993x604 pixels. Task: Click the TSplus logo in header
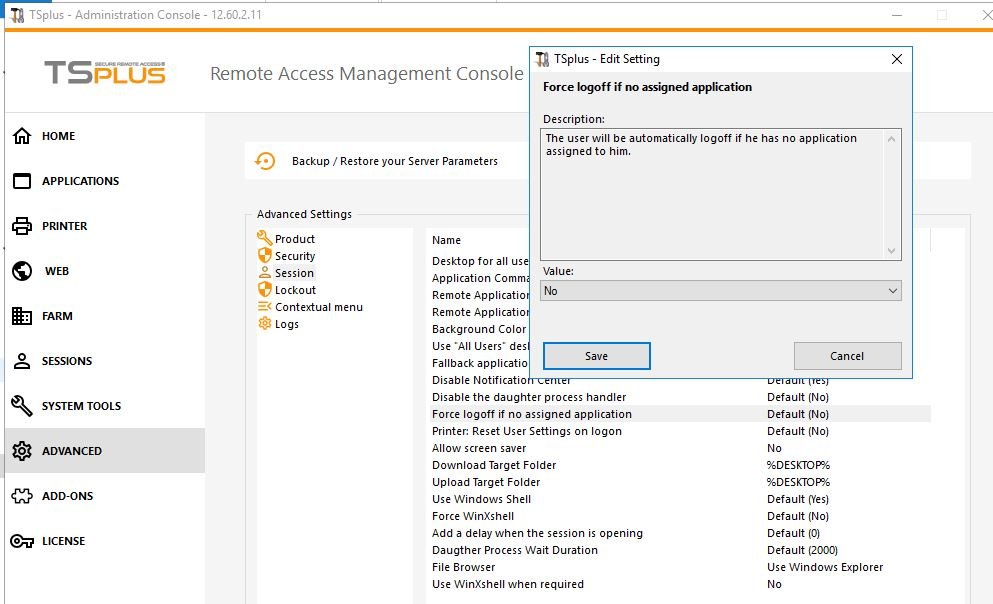[105, 72]
